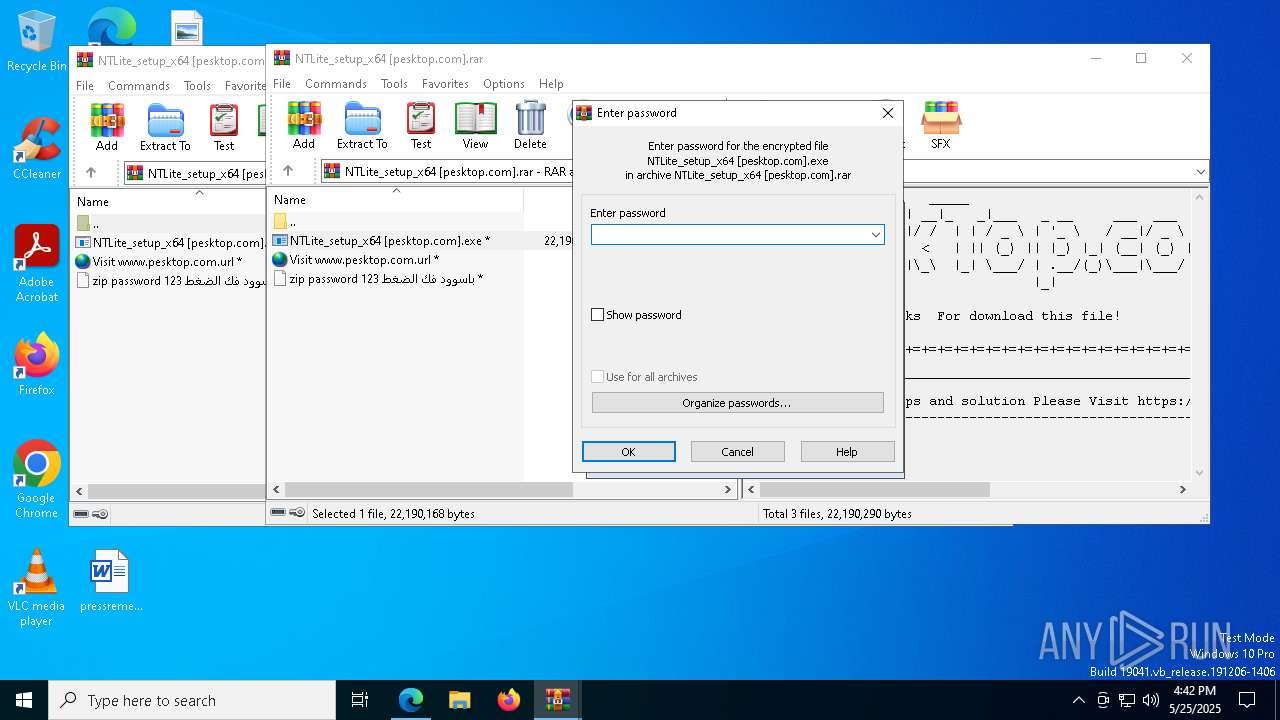The height and width of the screenshot is (720, 1280).
Task: Open Firefox from the taskbar
Action: (x=509, y=700)
